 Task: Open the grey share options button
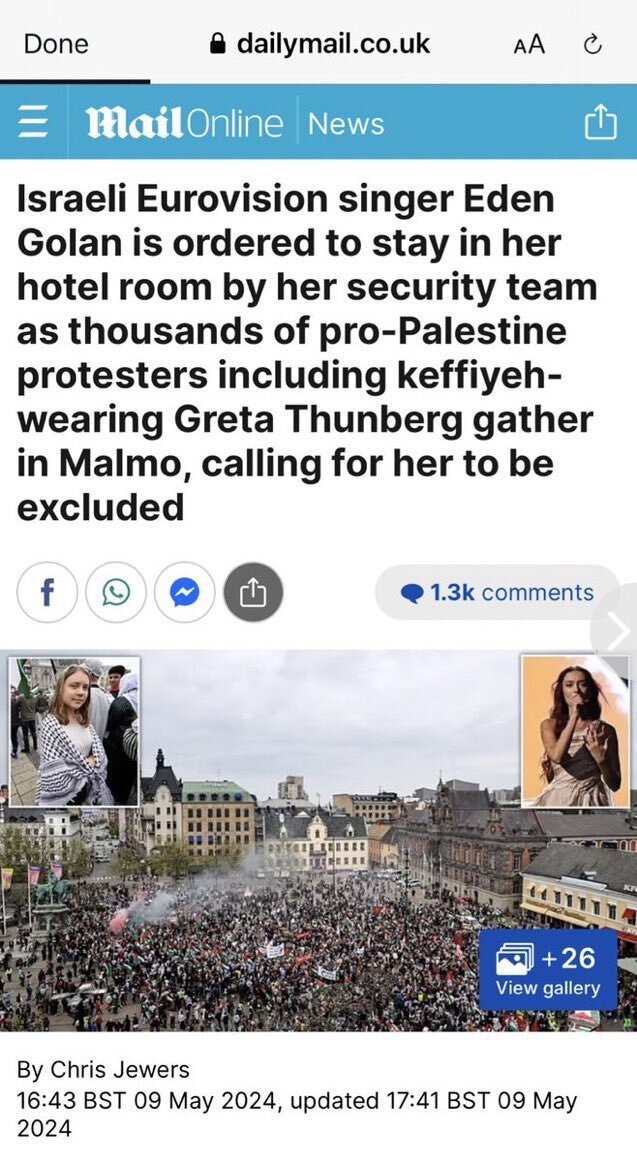click(253, 592)
